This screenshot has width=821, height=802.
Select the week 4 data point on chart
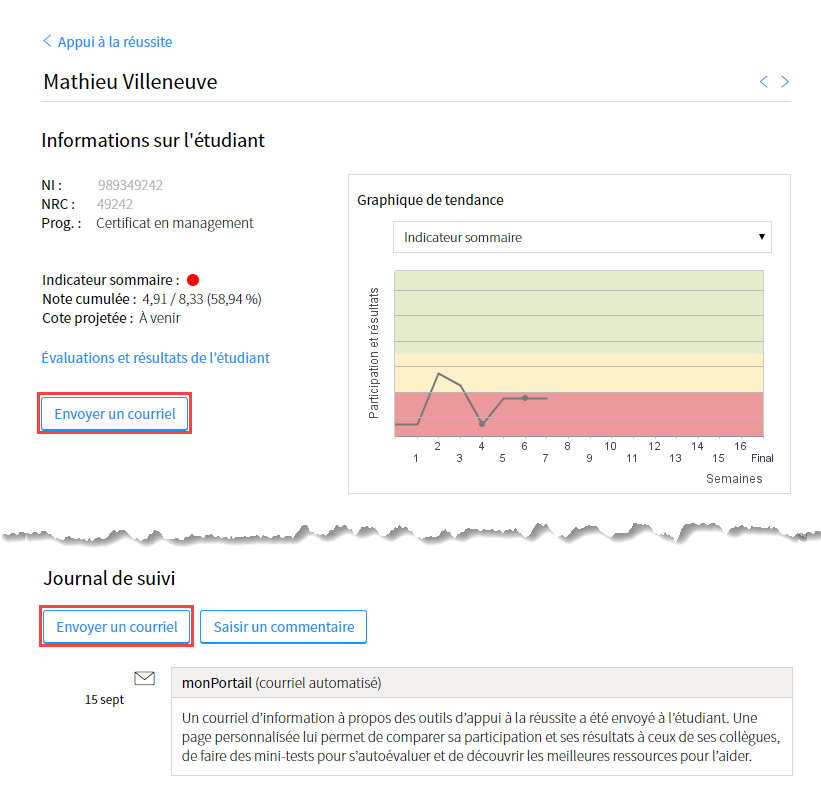[482, 424]
